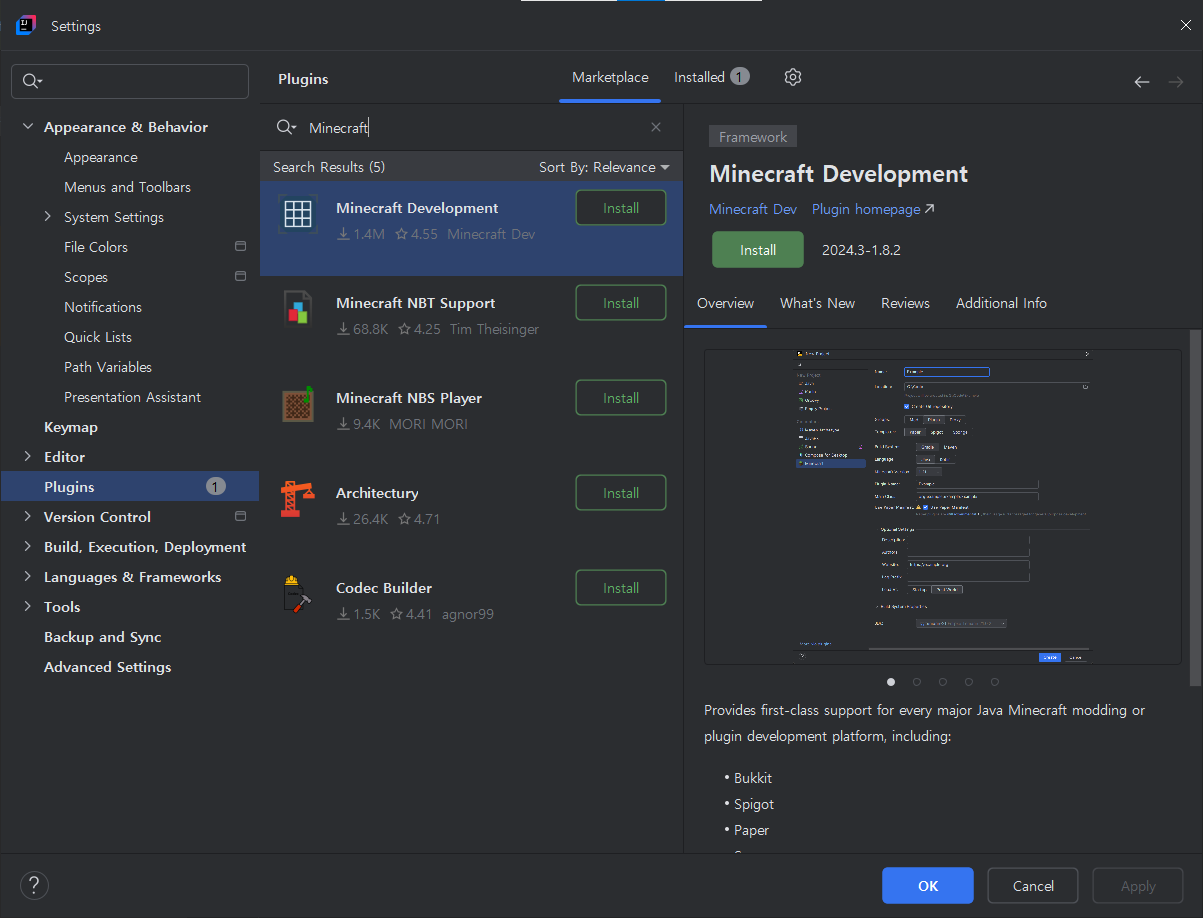Open the Sort By Relevance dropdown
The image size is (1203, 918).
click(x=604, y=167)
